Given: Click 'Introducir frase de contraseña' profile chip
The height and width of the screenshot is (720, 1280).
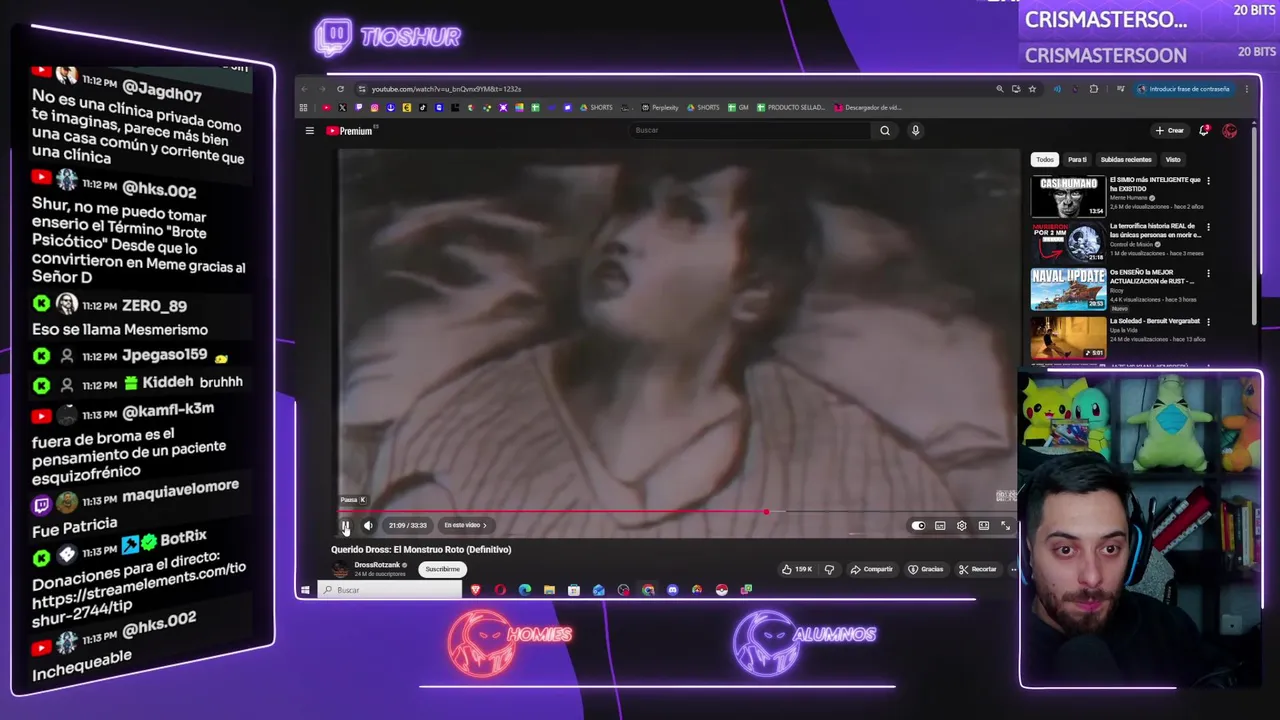Looking at the screenshot, I should pos(1184,89).
